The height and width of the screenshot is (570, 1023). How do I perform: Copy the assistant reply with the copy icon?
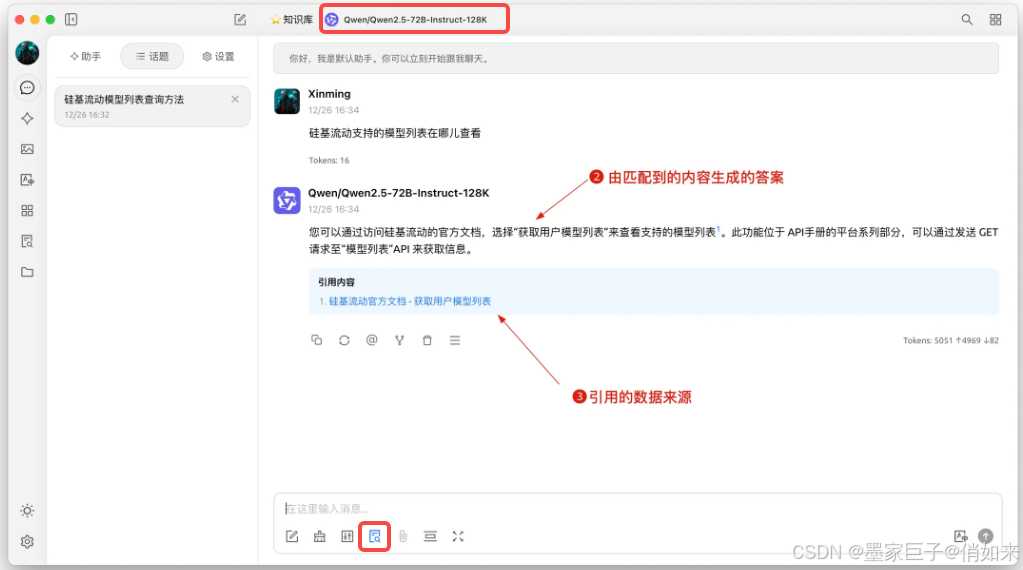pyautogui.click(x=316, y=340)
